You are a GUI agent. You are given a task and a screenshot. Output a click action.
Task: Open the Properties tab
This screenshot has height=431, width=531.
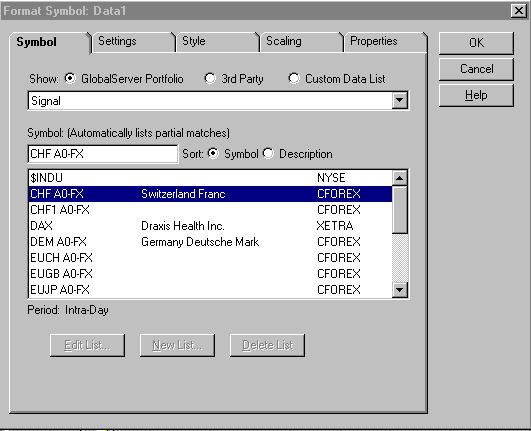click(x=385, y=42)
